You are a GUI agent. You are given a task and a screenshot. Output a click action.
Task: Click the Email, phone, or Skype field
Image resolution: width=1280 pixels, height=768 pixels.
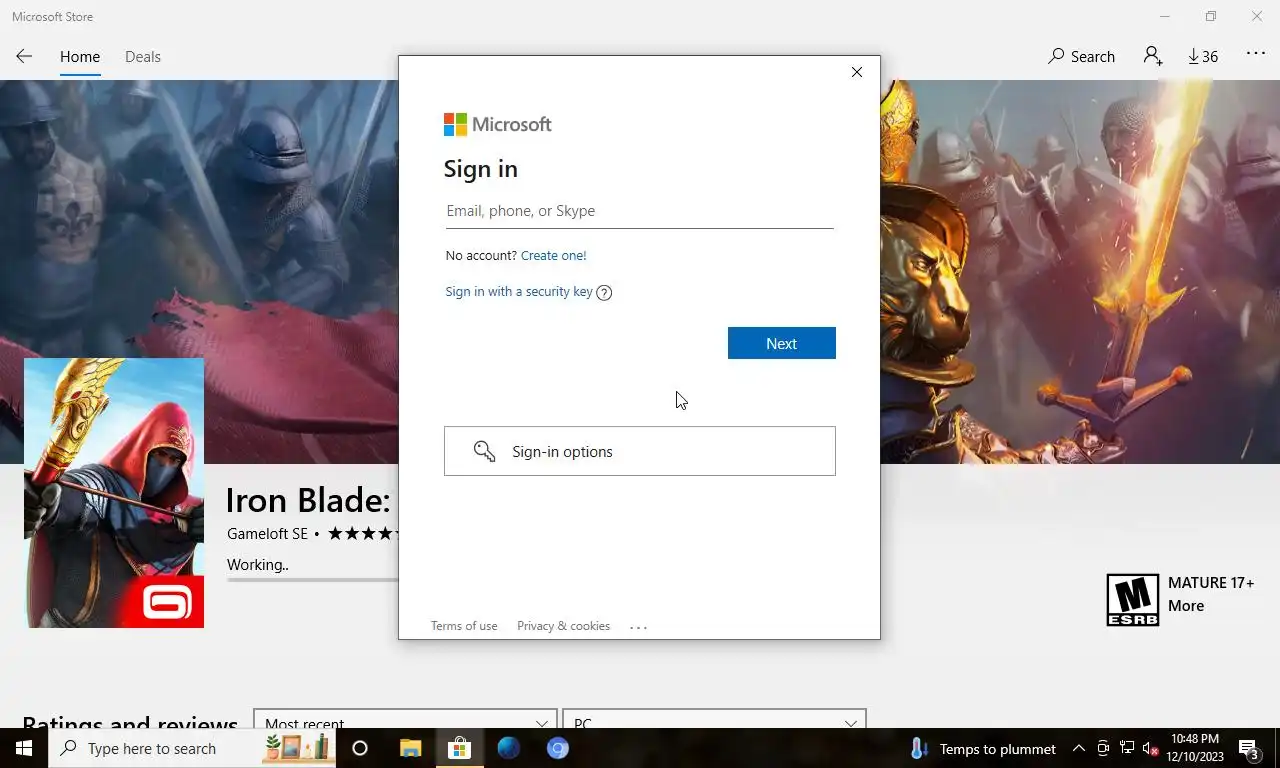[x=639, y=211]
